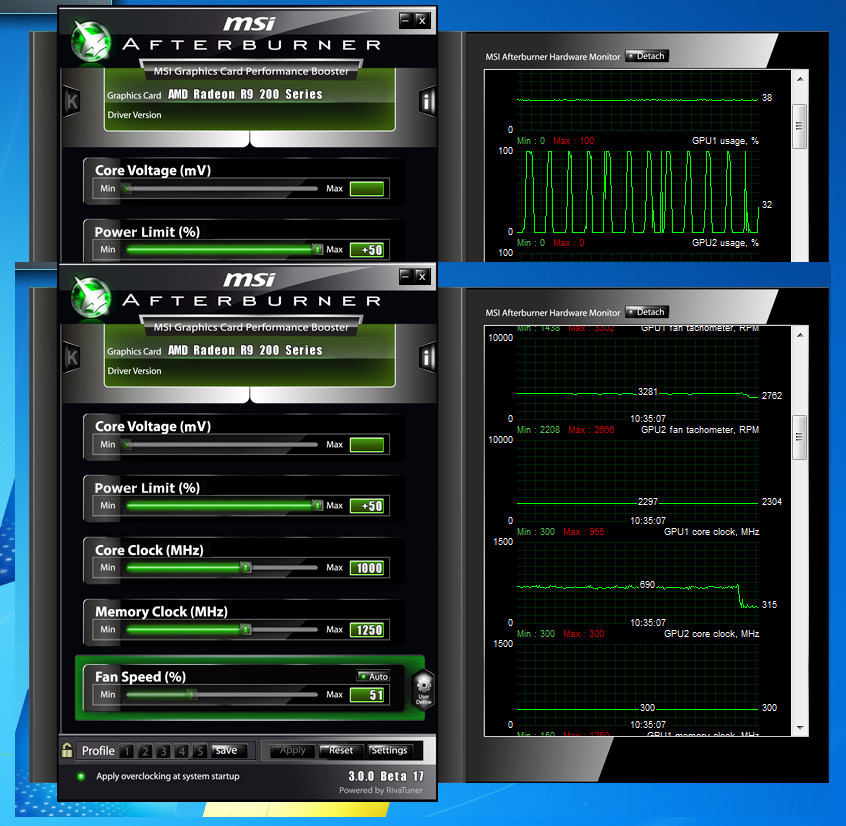Viewport: 846px width, 826px height.
Task: Reset settings to defaults
Action: coord(340,750)
